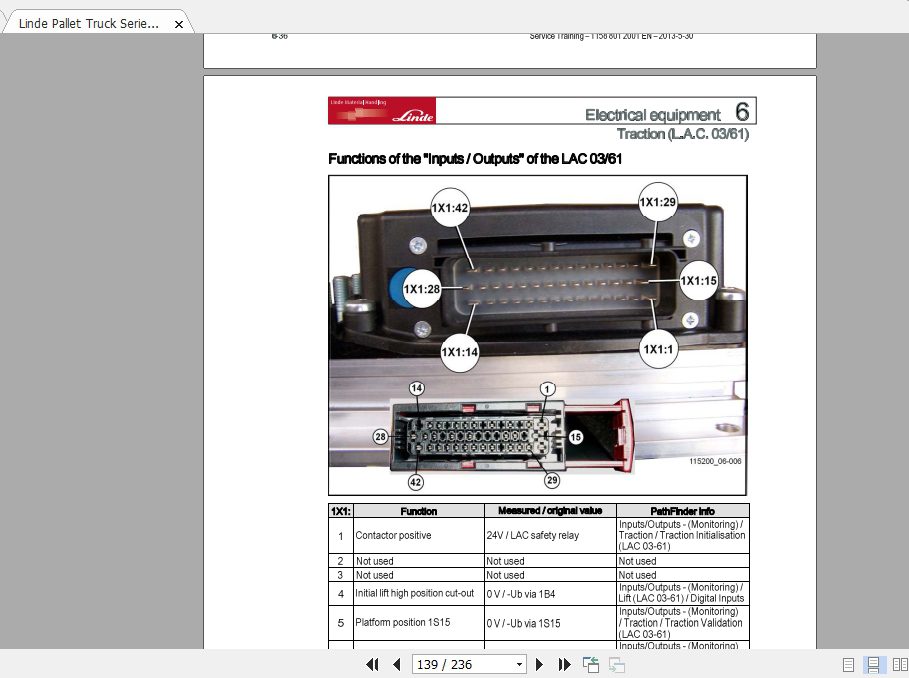Go to the previous page
The image size is (909, 678).
(x=397, y=664)
